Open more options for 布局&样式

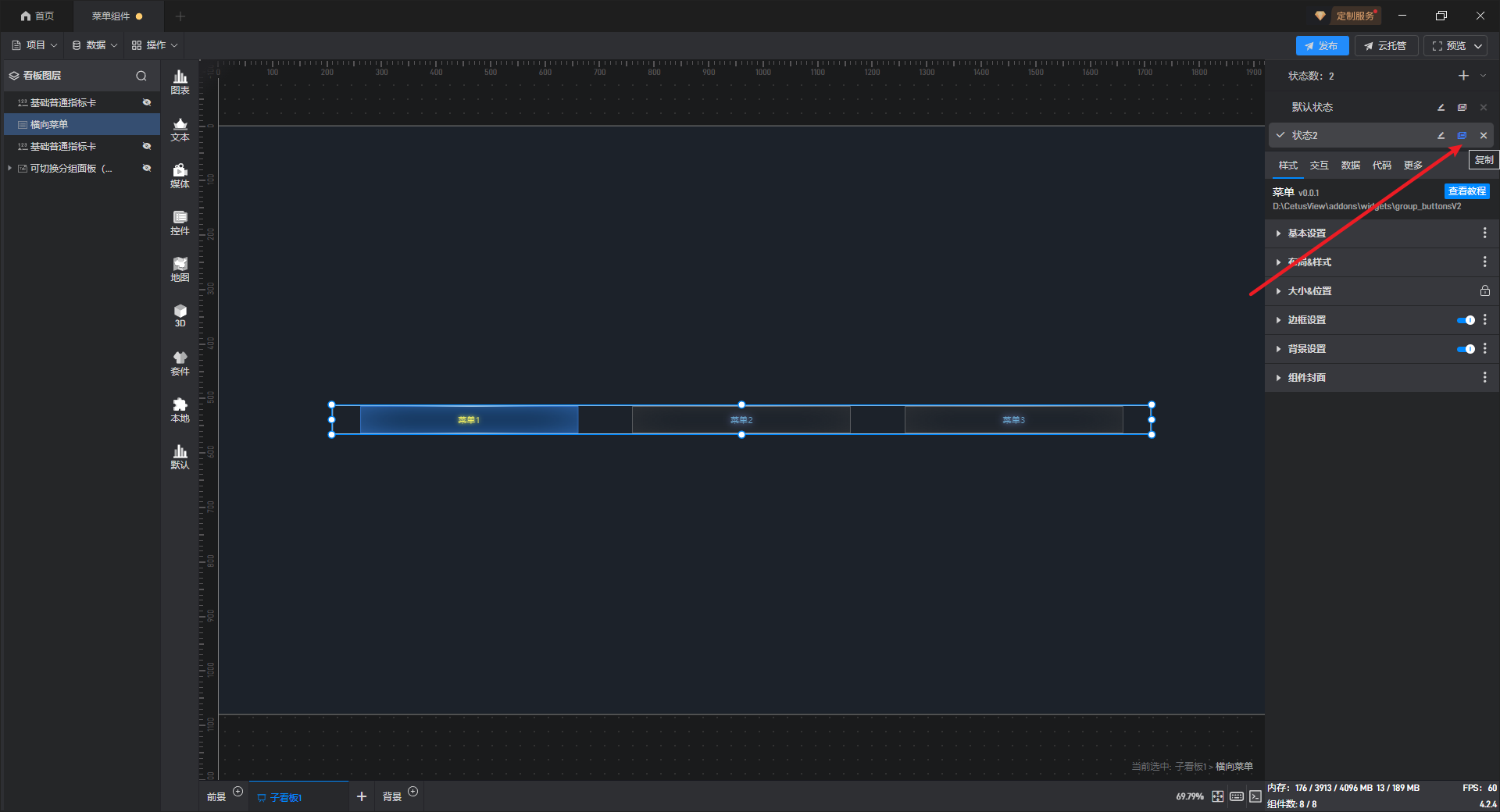[x=1484, y=262]
